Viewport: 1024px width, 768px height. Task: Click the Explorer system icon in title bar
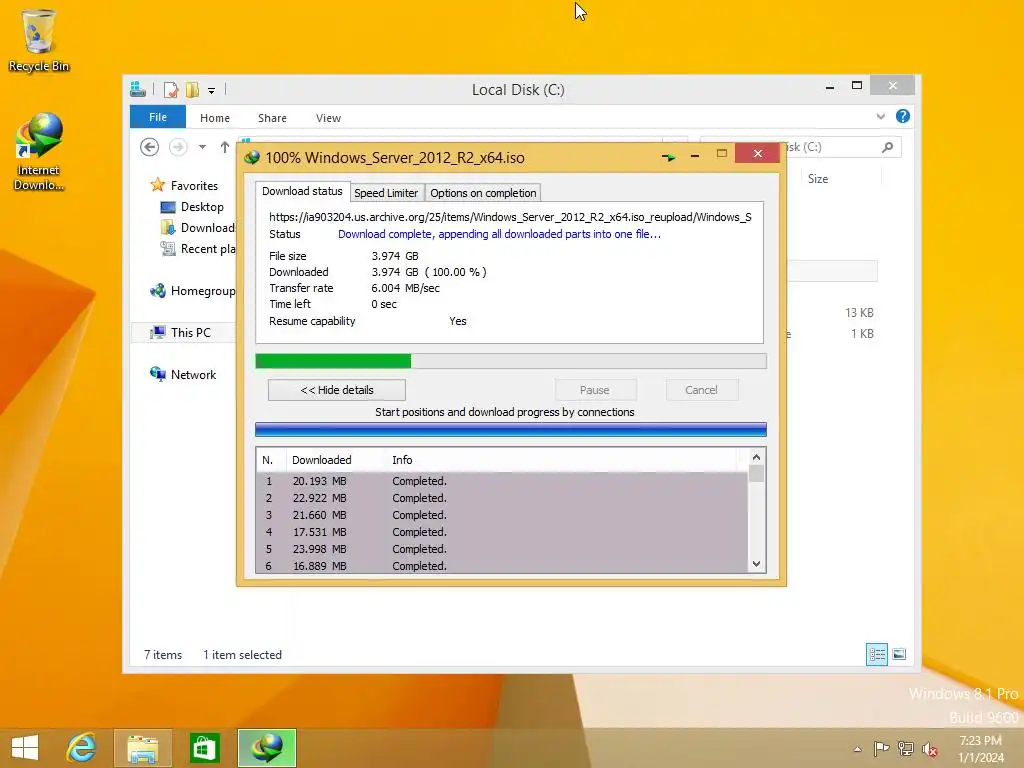click(x=138, y=89)
